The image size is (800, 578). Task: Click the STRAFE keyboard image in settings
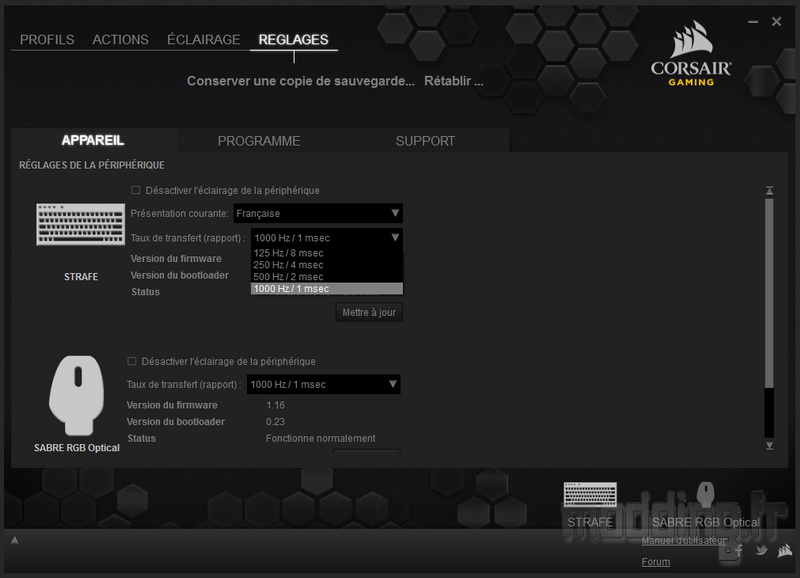(81, 224)
